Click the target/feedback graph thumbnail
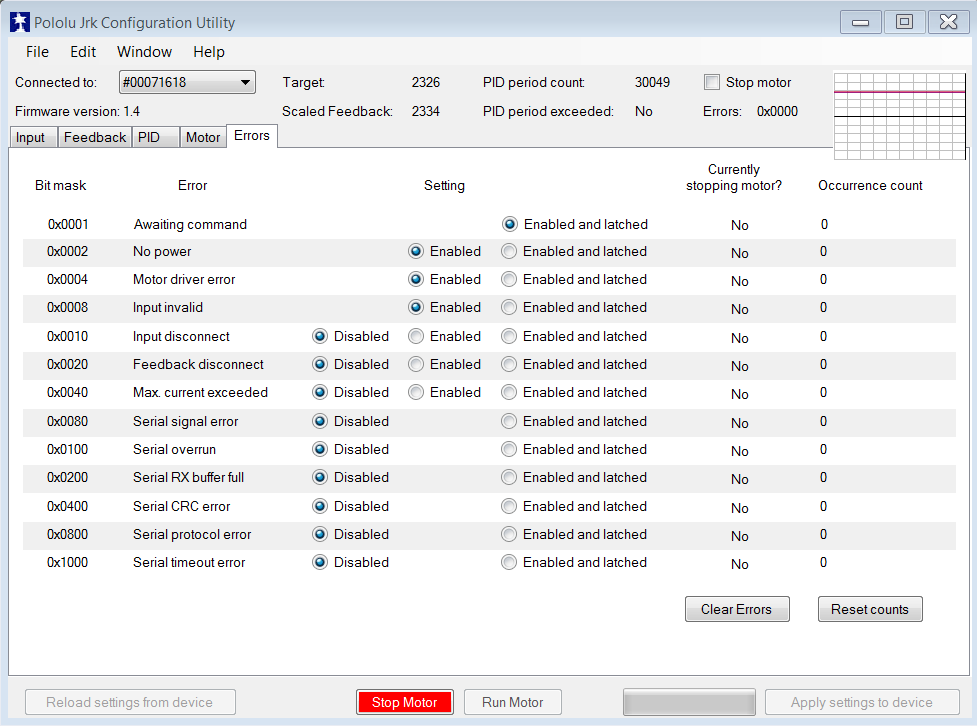 coord(900,115)
